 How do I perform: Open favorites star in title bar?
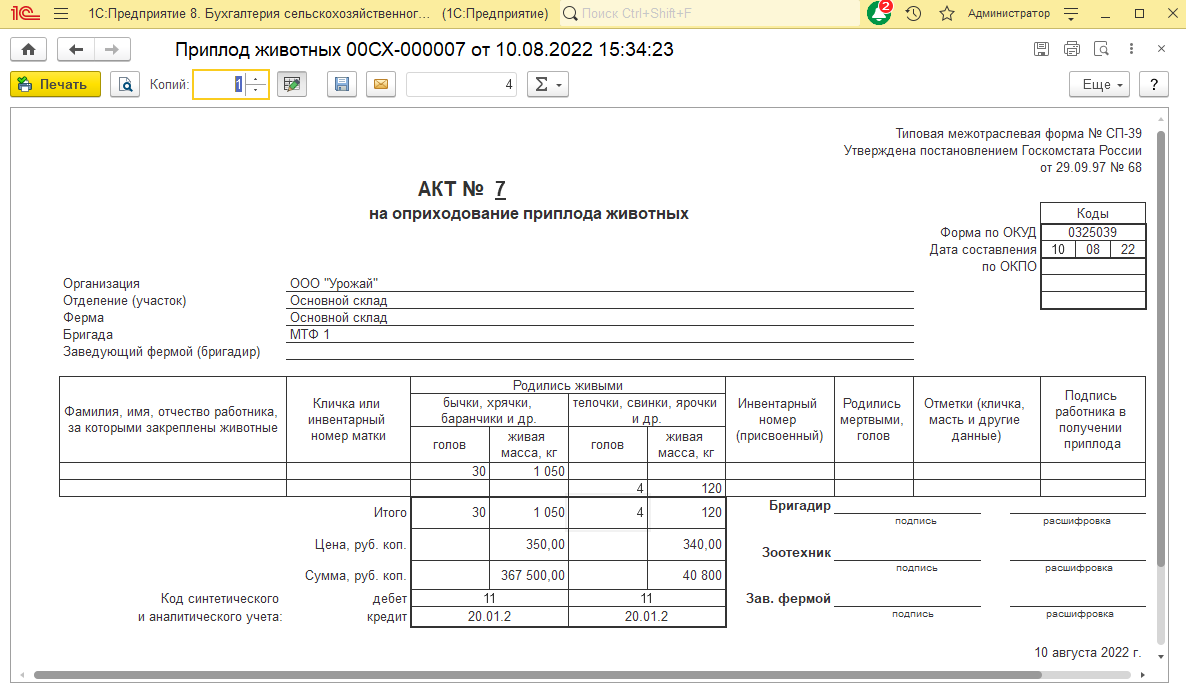(946, 14)
